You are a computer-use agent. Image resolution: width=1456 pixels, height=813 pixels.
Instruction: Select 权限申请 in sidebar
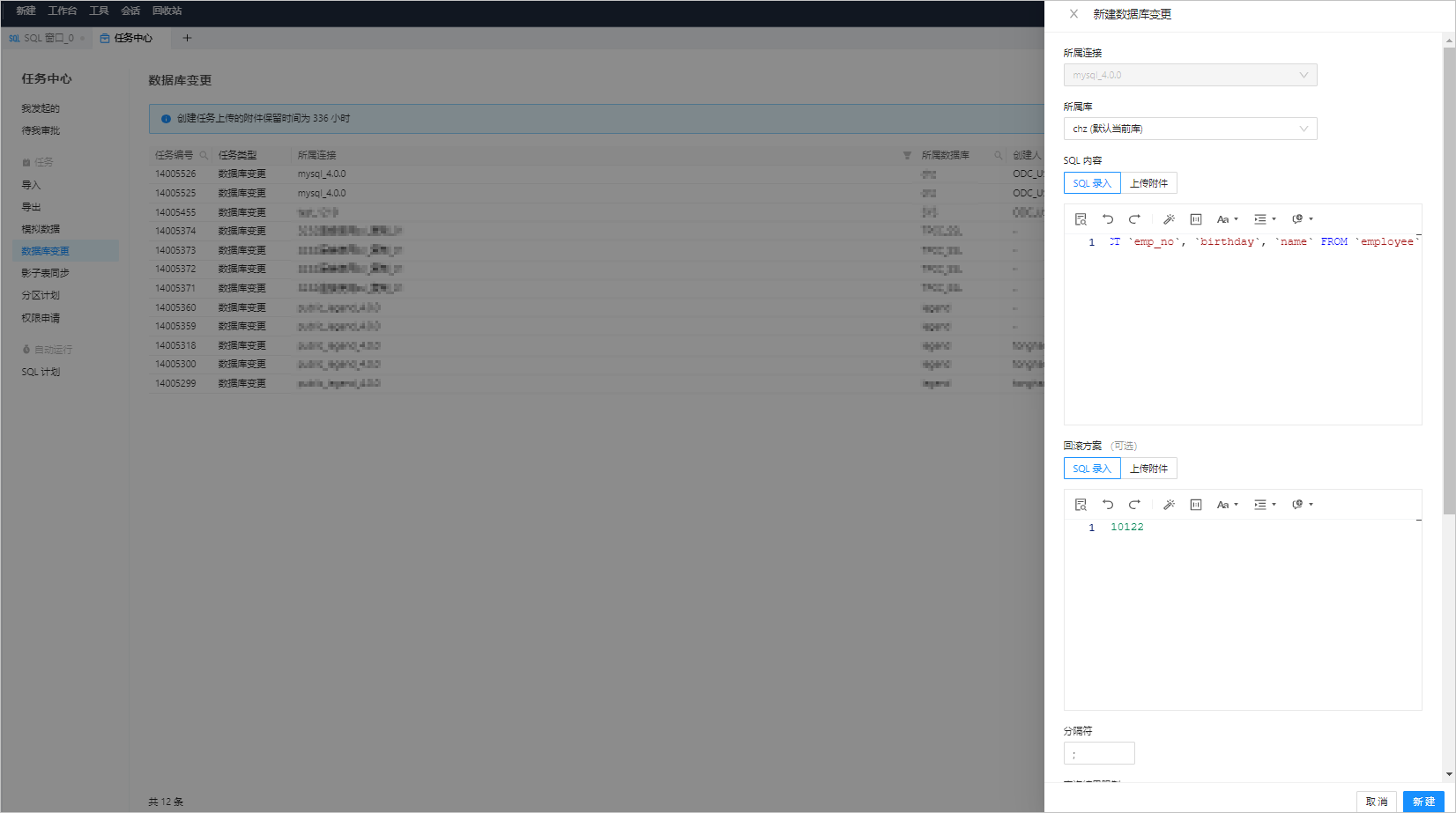click(x=41, y=318)
